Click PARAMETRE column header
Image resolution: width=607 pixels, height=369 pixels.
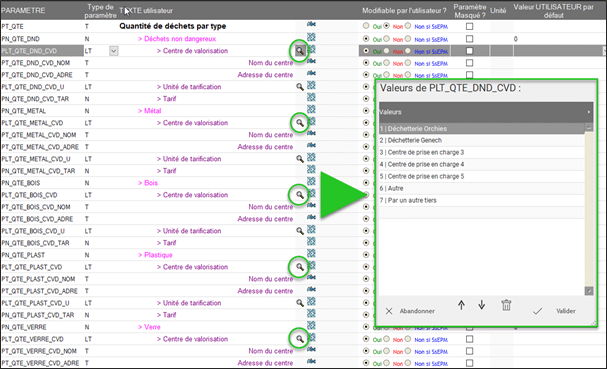click(23, 10)
